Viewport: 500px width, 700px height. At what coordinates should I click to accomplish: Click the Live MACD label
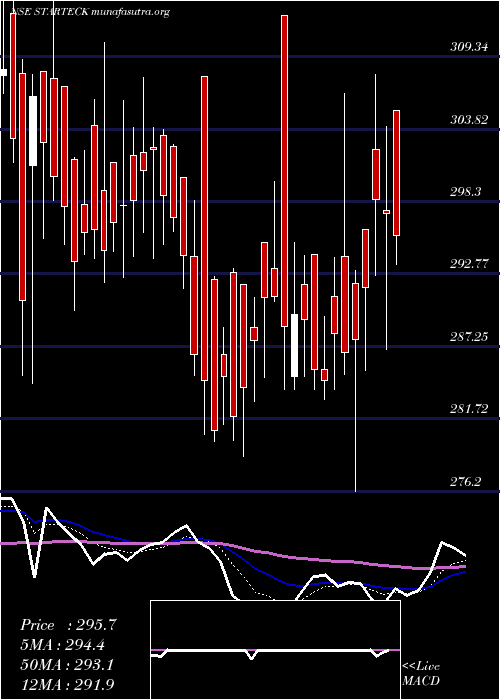pyautogui.click(x=421, y=674)
